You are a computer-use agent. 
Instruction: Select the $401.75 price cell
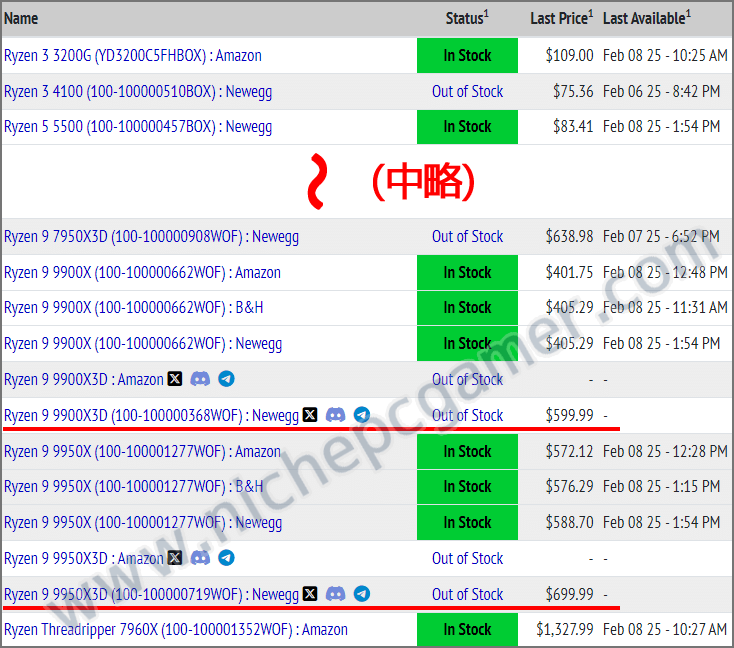point(569,272)
